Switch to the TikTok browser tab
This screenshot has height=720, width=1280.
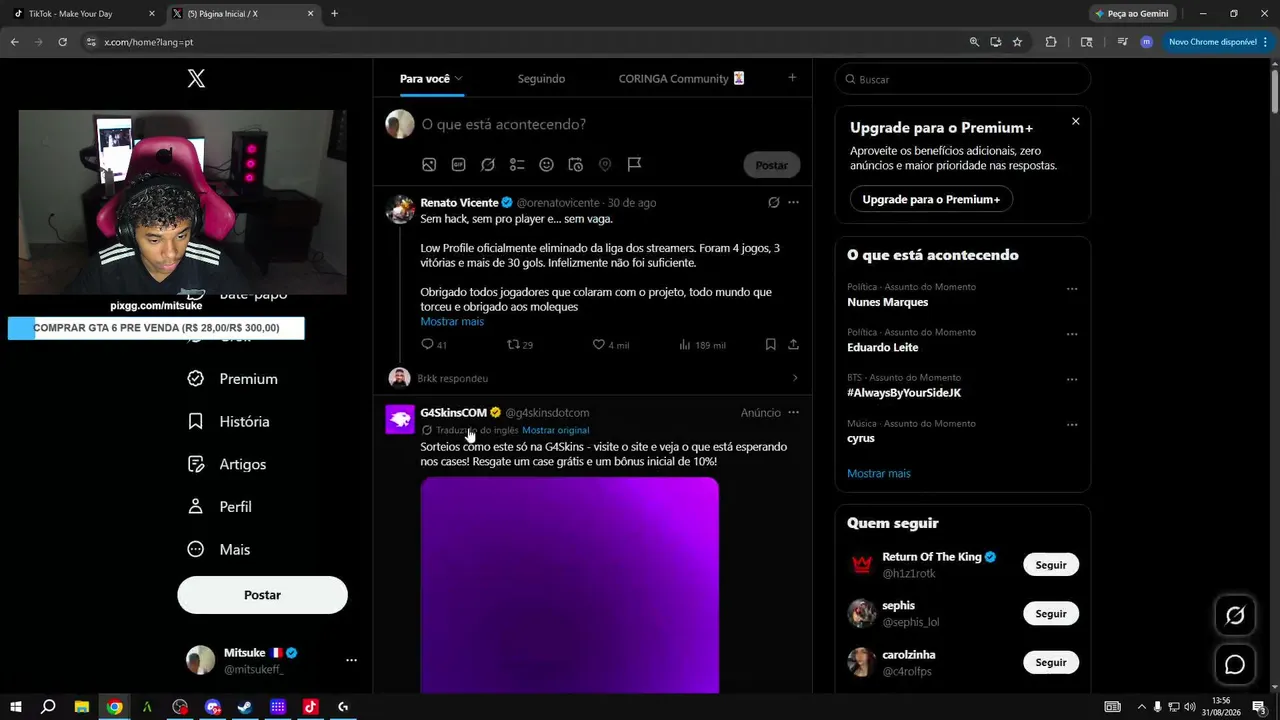(84, 14)
